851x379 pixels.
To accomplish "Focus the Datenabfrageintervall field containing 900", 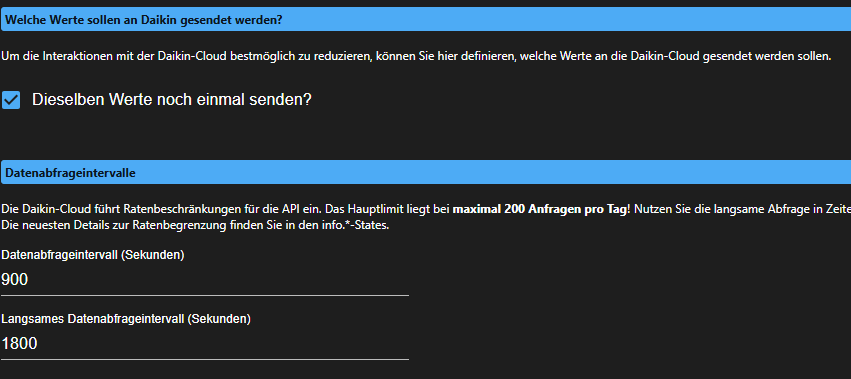I will click(205, 280).
